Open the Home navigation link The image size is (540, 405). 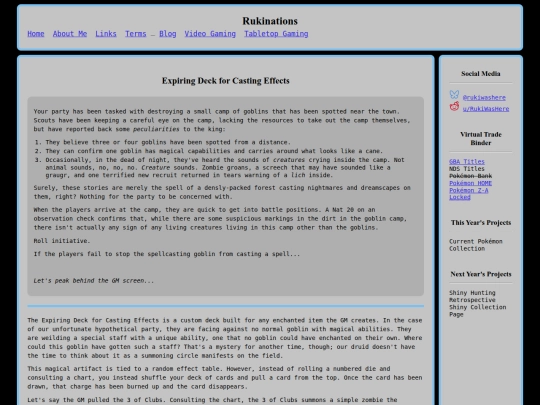pyautogui.click(x=36, y=34)
